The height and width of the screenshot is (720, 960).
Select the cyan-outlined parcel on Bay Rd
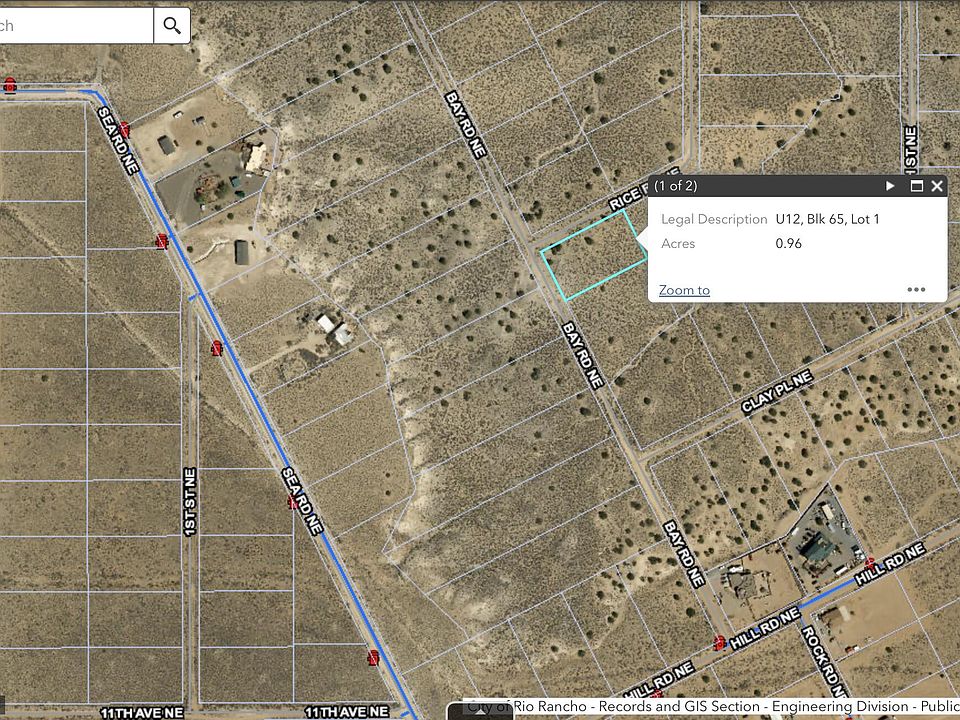click(593, 255)
